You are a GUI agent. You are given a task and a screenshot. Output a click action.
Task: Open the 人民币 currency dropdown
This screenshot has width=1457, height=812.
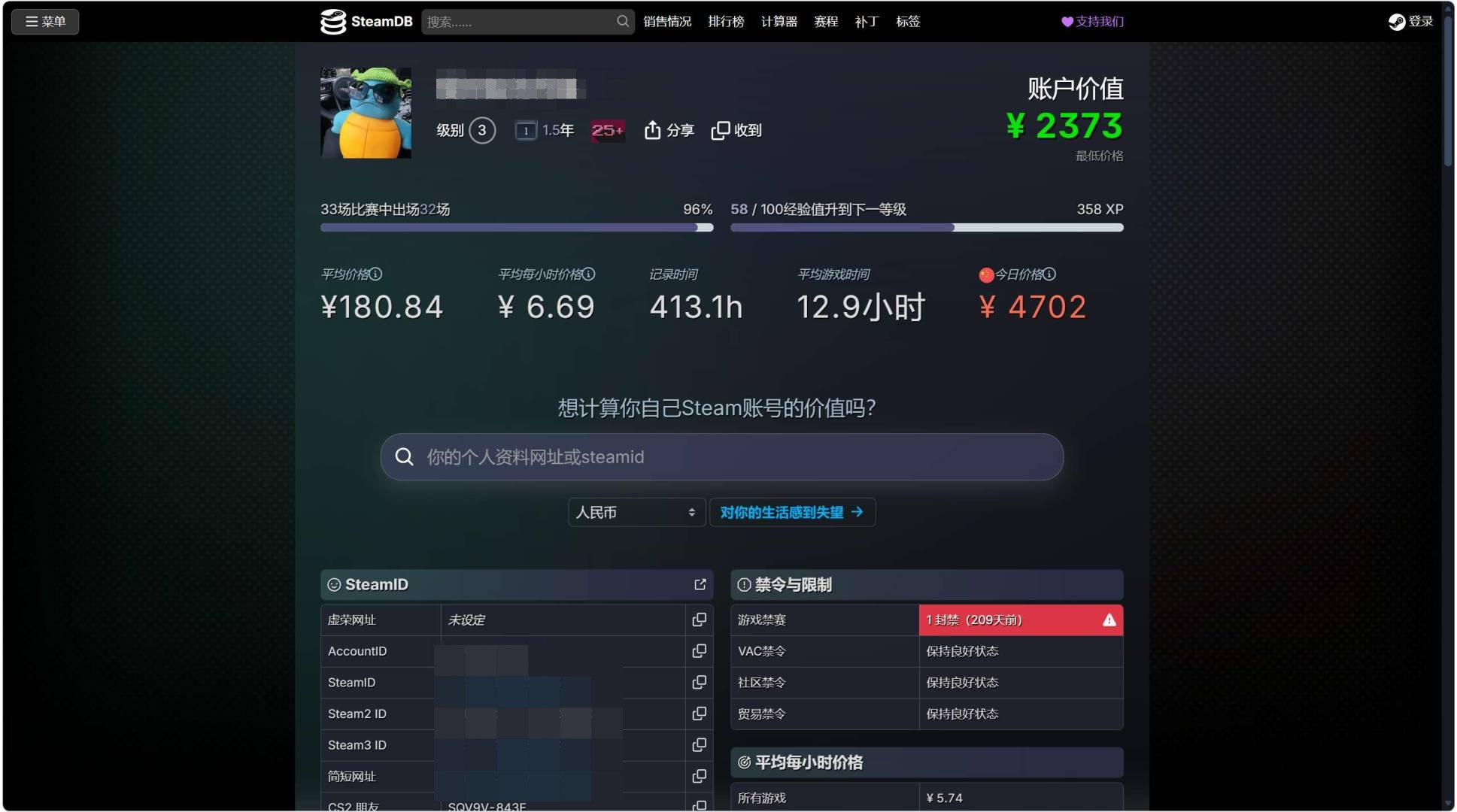click(636, 513)
